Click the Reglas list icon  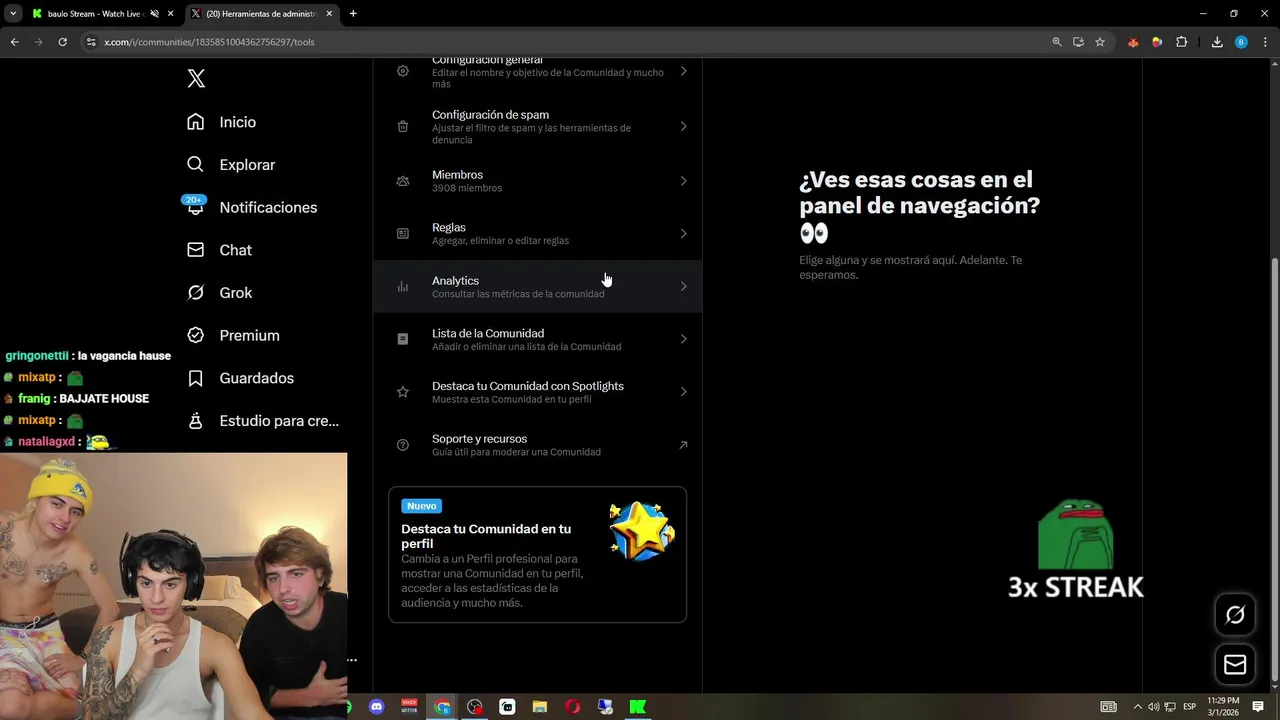[x=403, y=234]
